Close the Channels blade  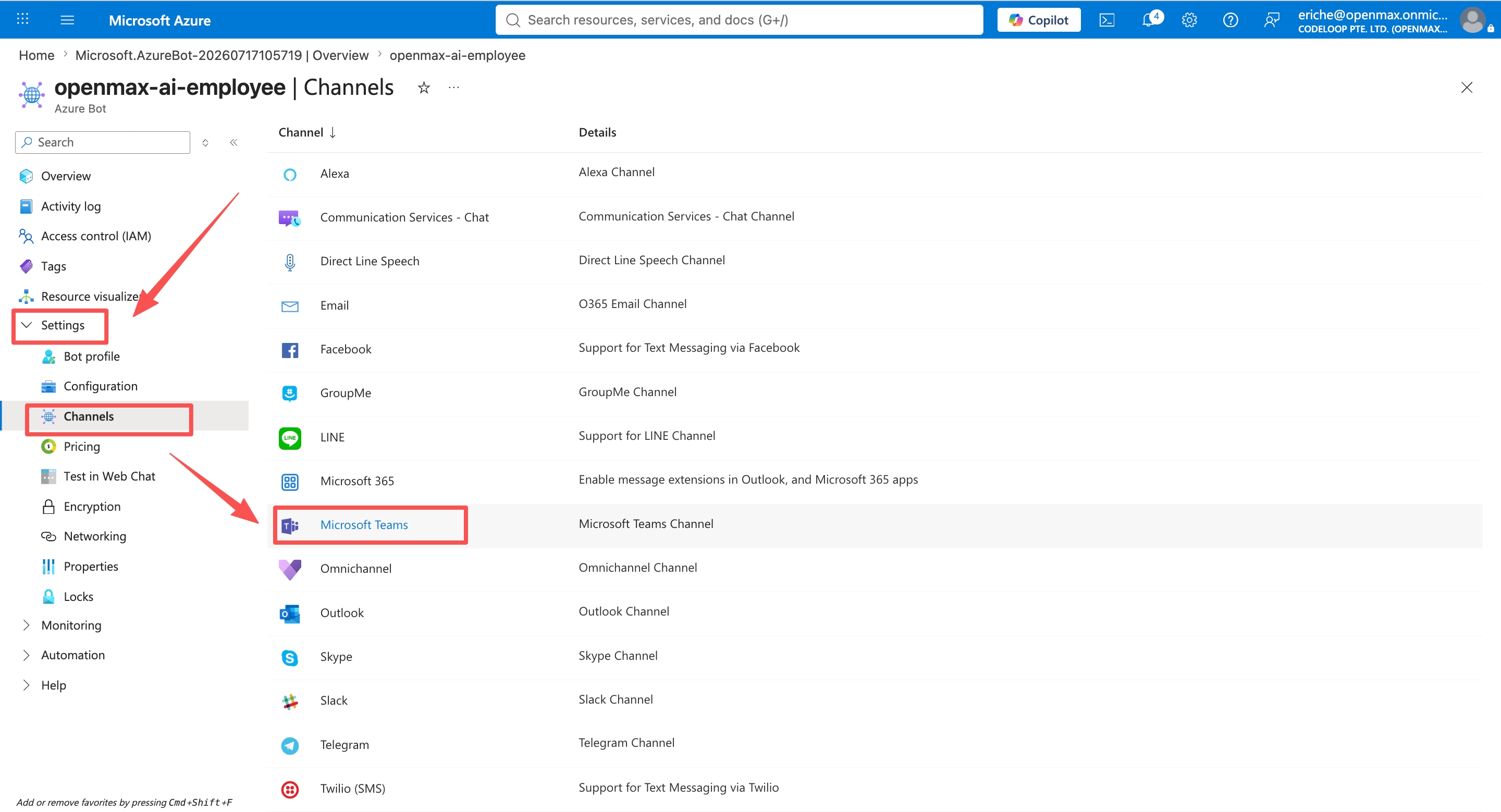pos(1467,88)
